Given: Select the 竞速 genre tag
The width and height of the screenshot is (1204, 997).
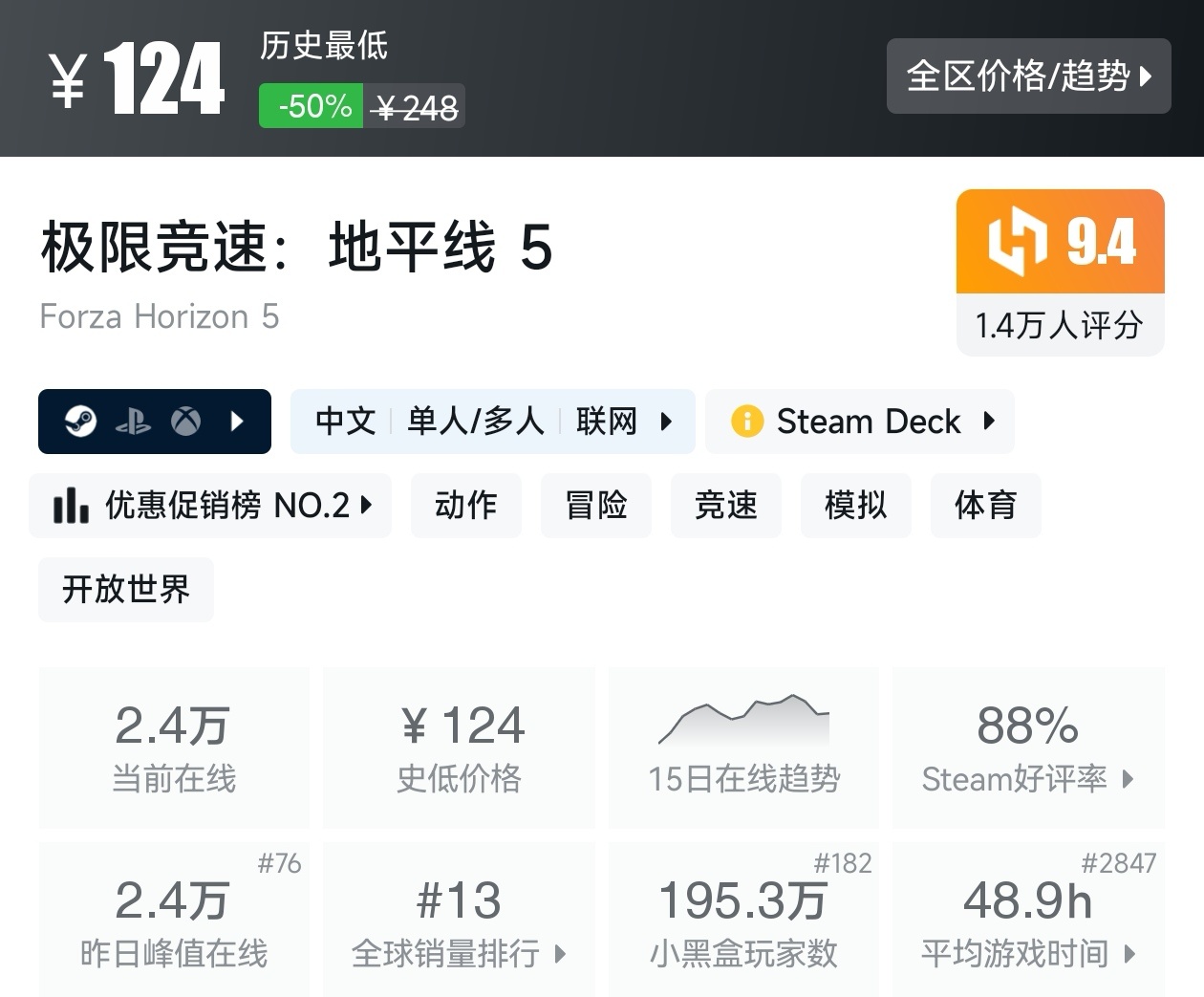Looking at the screenshot, I should (x=725, y=505).
